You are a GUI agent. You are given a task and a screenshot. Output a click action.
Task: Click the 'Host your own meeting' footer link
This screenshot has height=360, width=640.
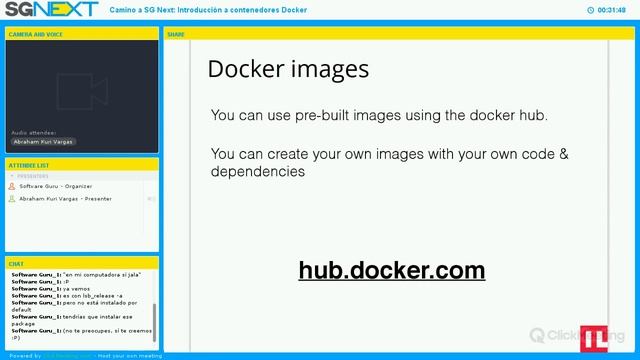pos(130,356)
